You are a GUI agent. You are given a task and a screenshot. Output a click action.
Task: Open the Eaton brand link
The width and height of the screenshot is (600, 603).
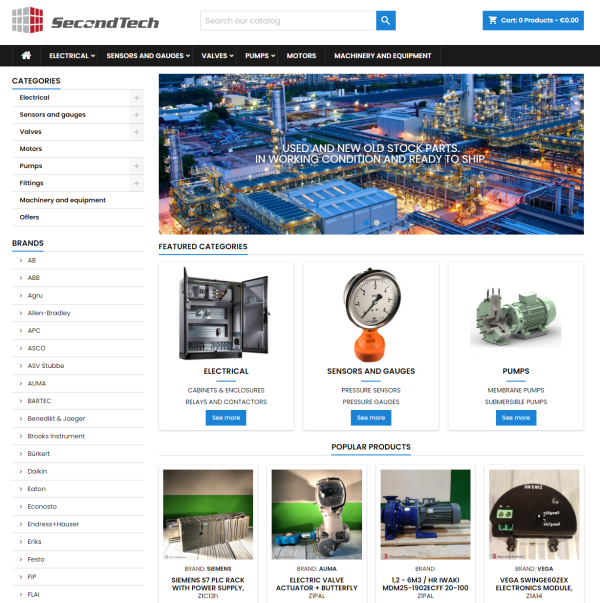click(x=37, y=489)
